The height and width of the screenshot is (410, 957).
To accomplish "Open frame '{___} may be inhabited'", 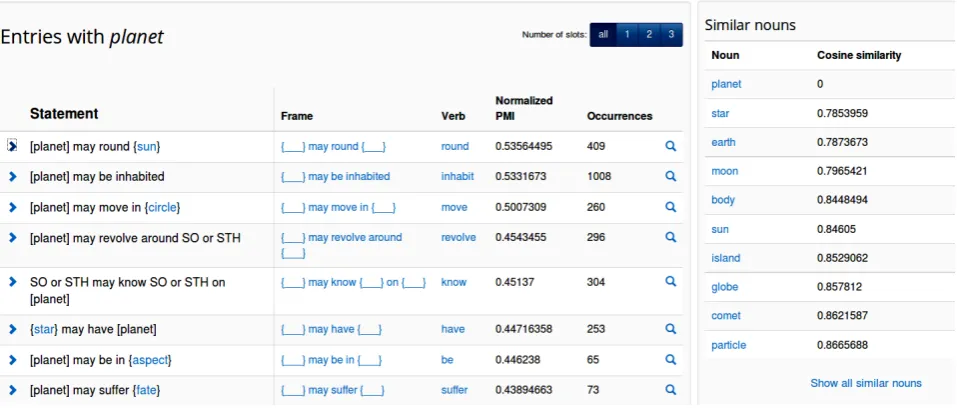I will click(335, 176).
